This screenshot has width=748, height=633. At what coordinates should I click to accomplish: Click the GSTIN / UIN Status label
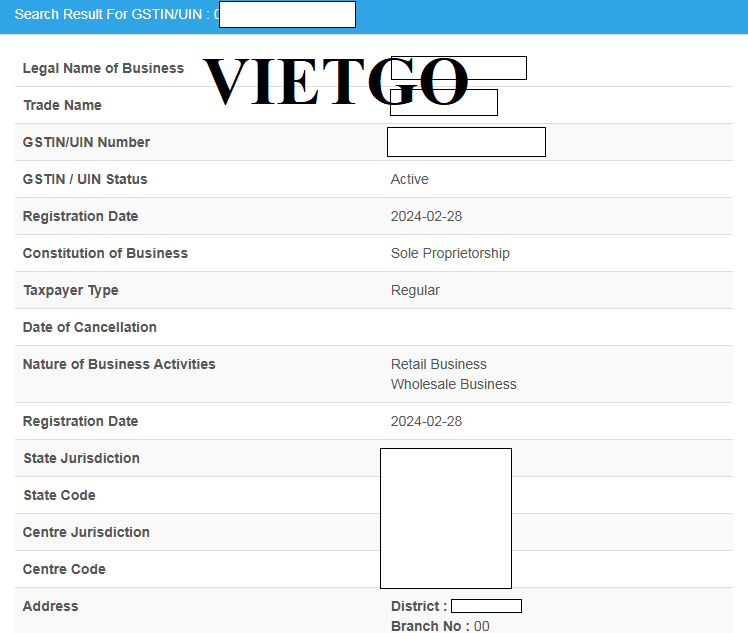click(x=85, y=179)
